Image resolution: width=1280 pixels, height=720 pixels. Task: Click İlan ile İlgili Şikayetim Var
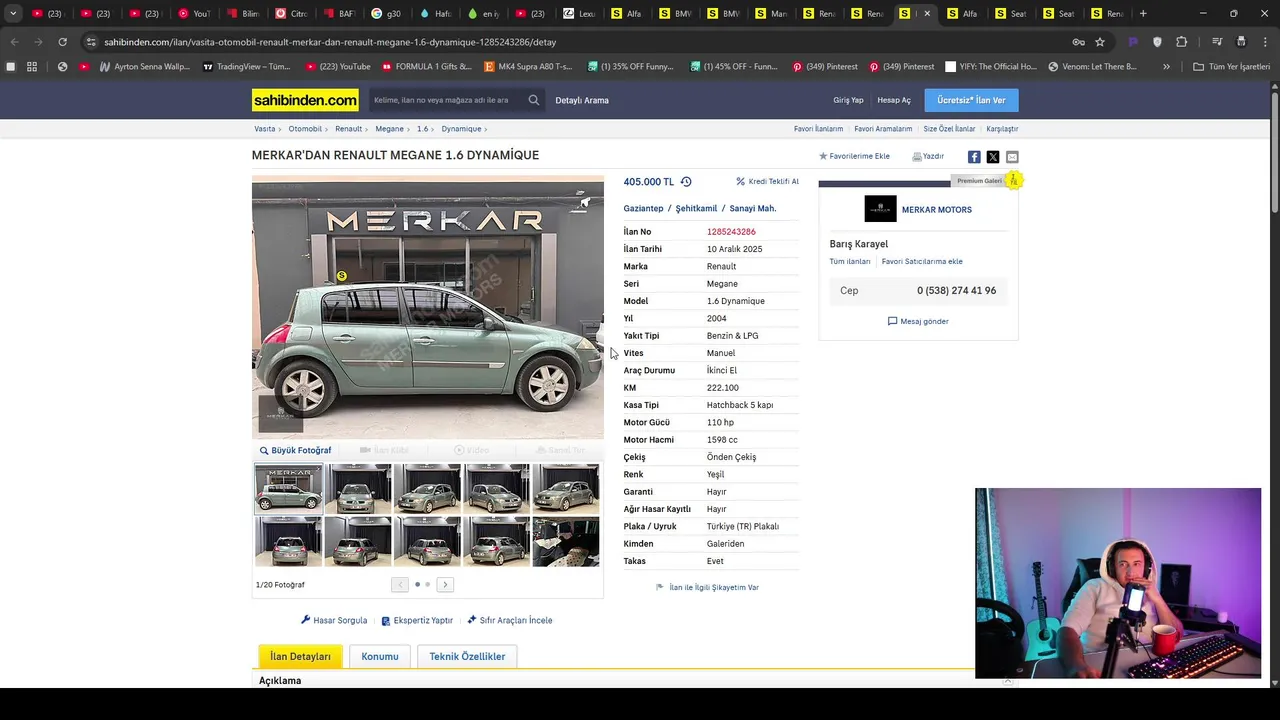707,587
